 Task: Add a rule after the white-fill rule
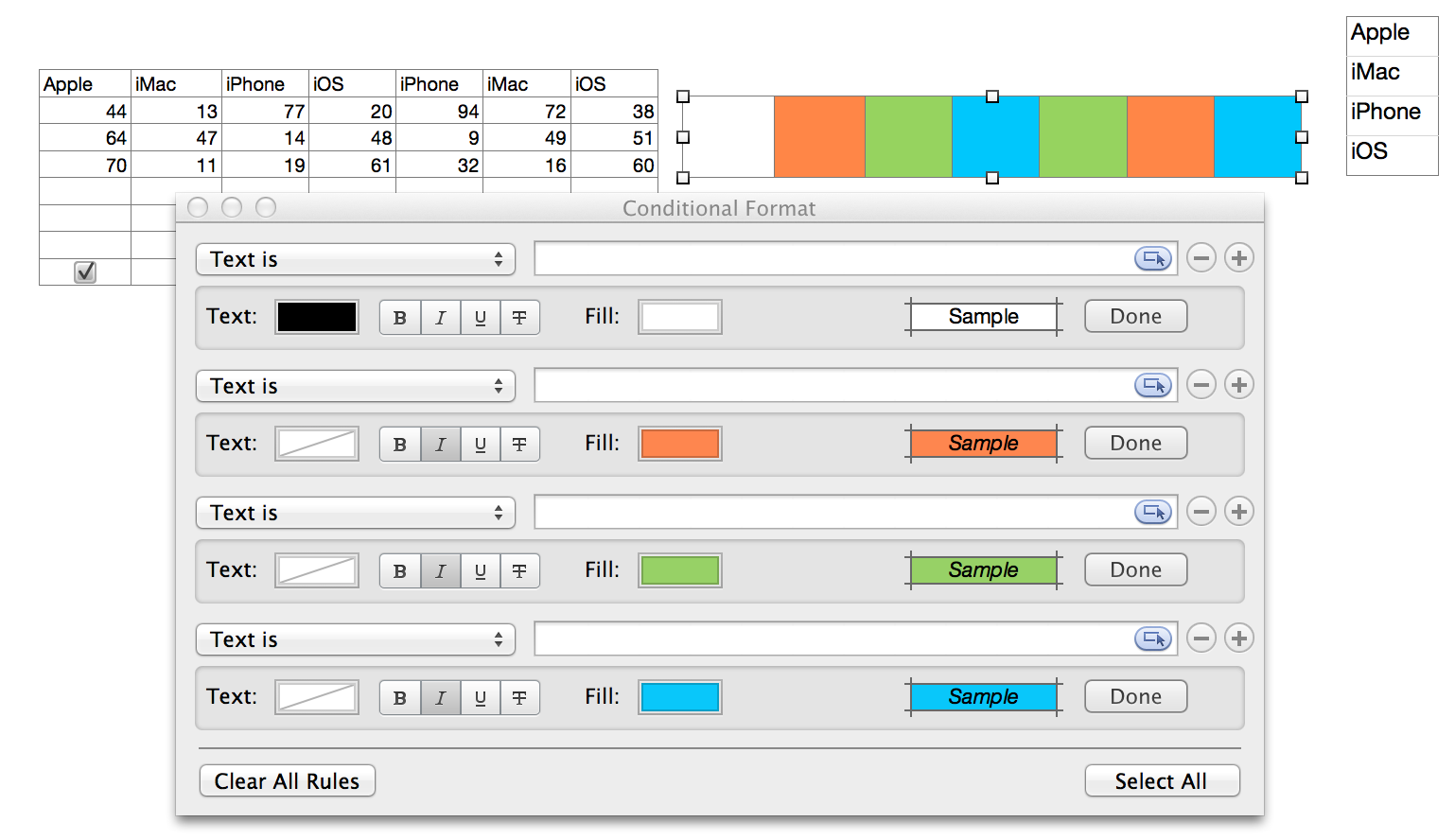tap(1239, 257)
